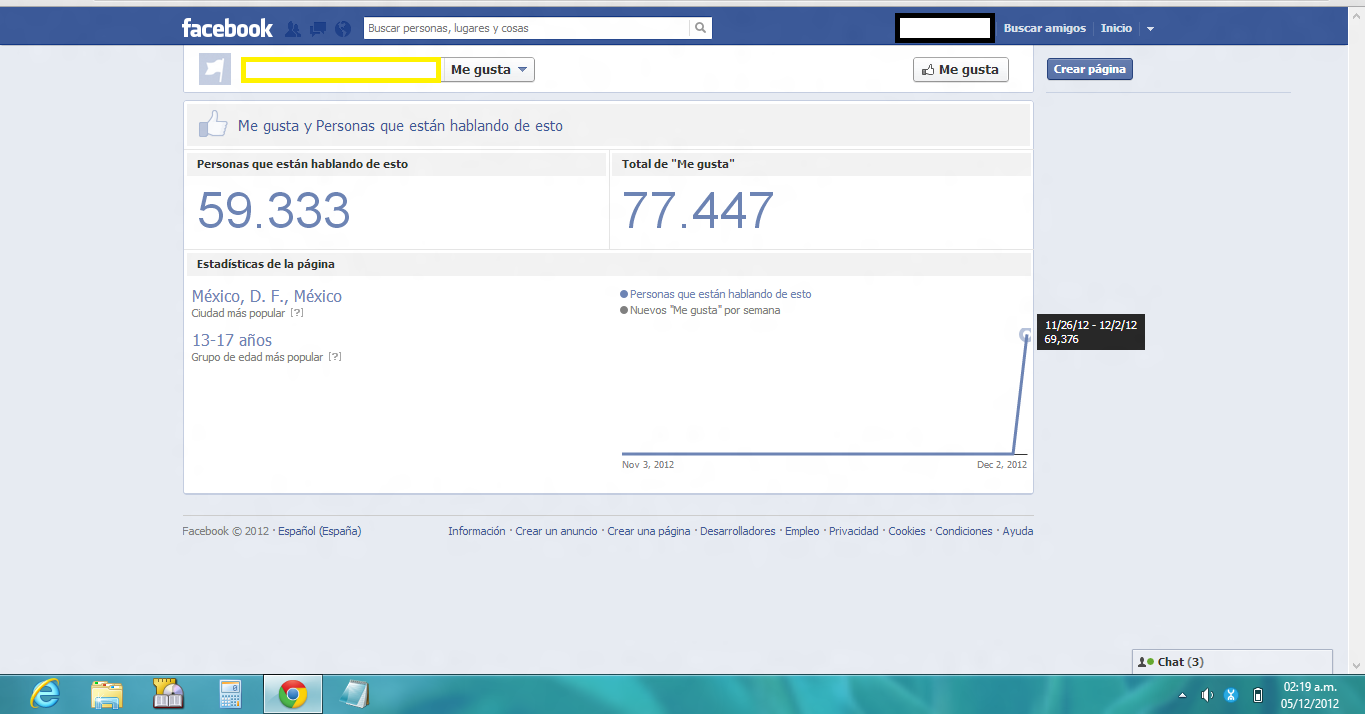The image size is (1366, 716).
Task: Expand the Chat (3) bar
Action: [x=1232, y=662]
